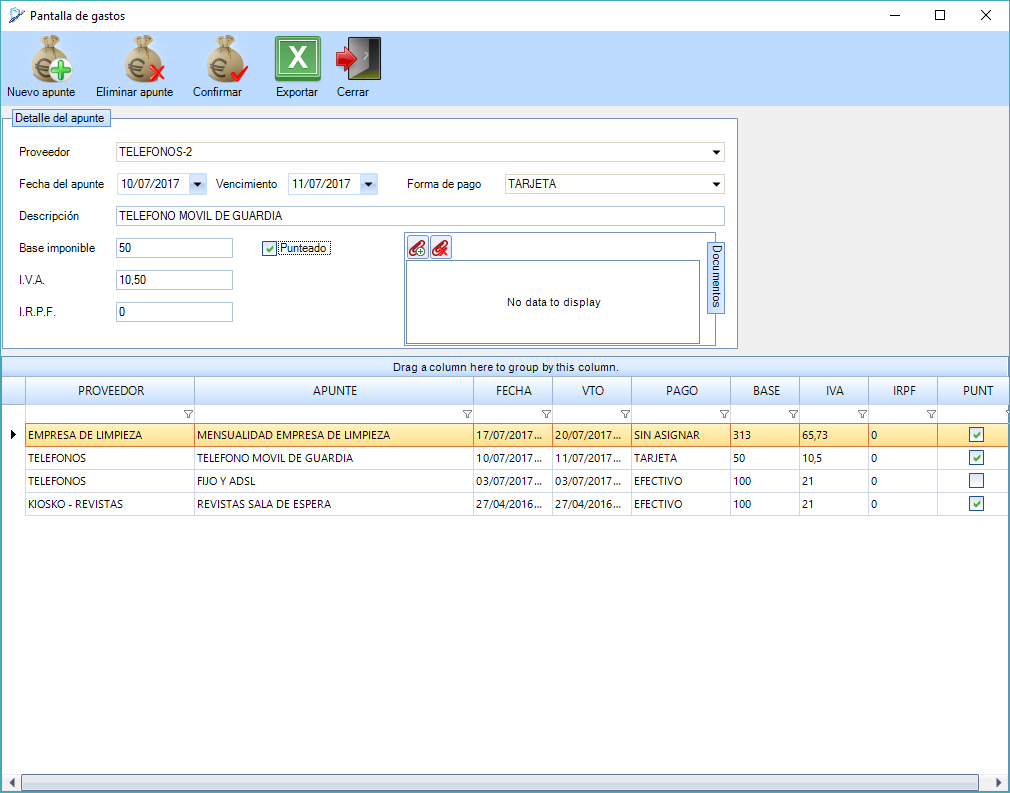Expand the Proveedor dropdown list

[716, 152]
